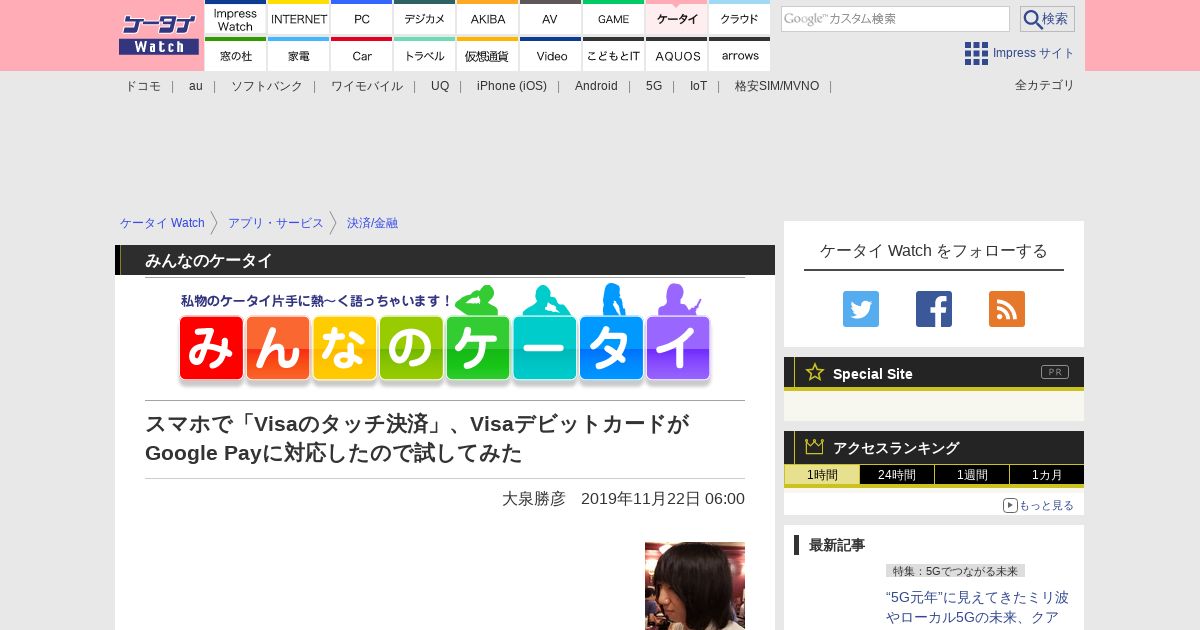Focus the Google custom search field

895,19
